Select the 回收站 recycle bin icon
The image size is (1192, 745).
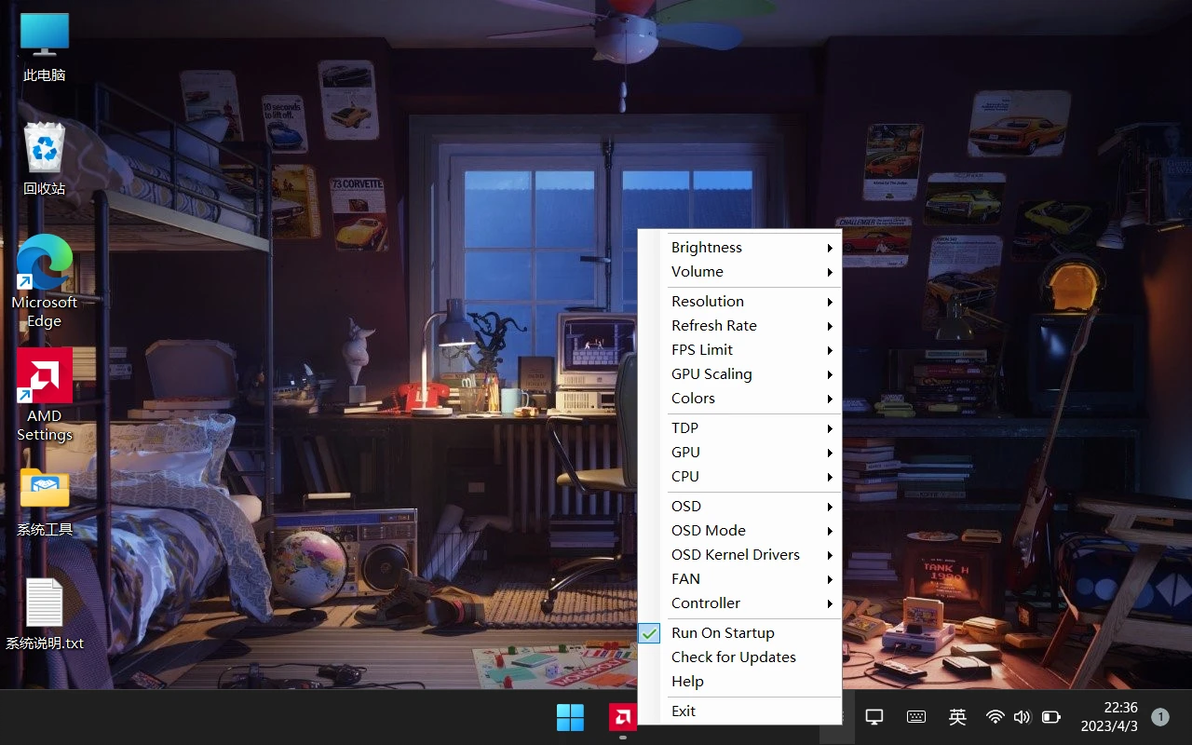click(x=44, y=158)
